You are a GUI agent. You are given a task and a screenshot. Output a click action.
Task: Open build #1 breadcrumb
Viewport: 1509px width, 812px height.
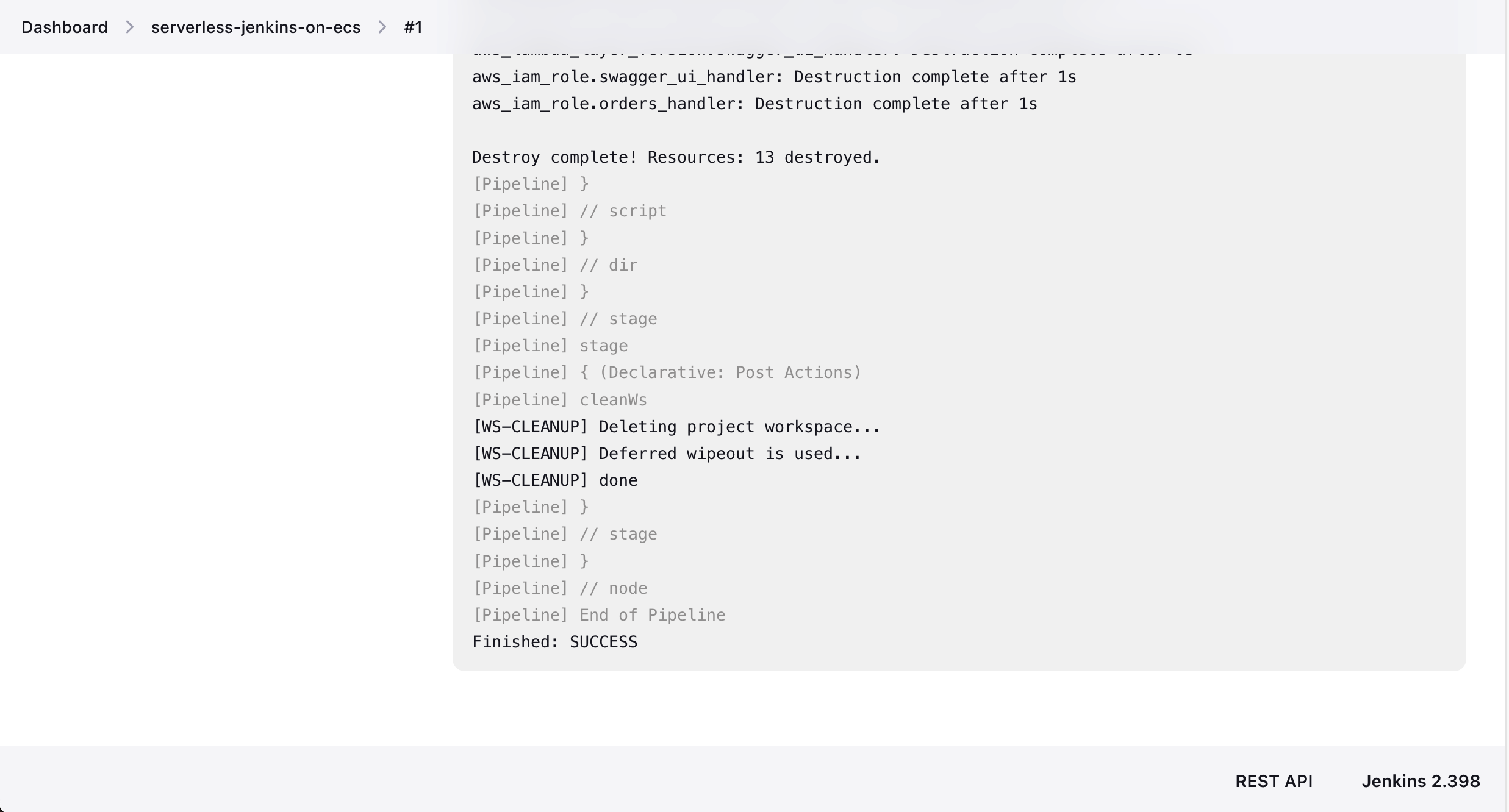pos(413,27)
